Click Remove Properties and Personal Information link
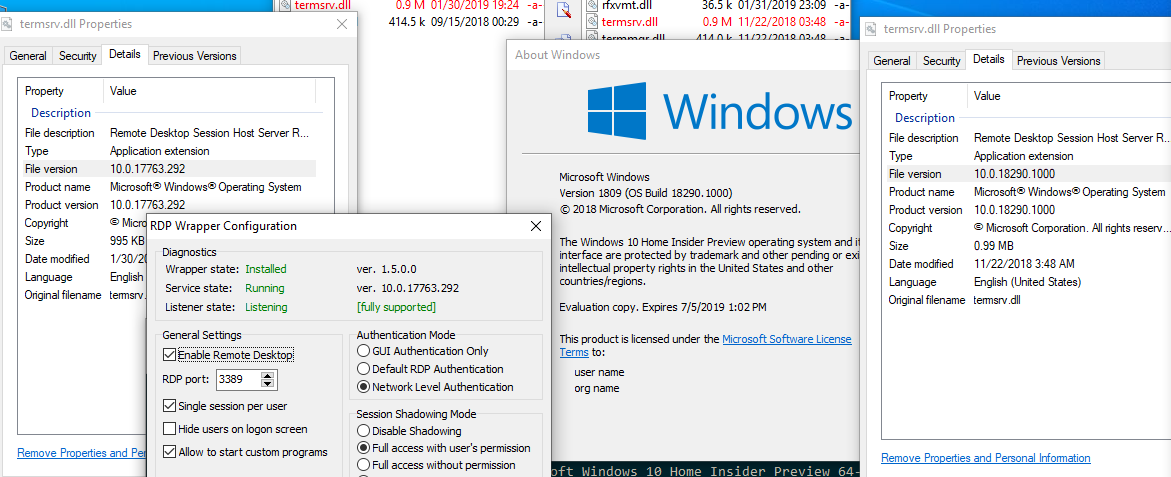The image size is (1171, 477). tap(986, 458)
